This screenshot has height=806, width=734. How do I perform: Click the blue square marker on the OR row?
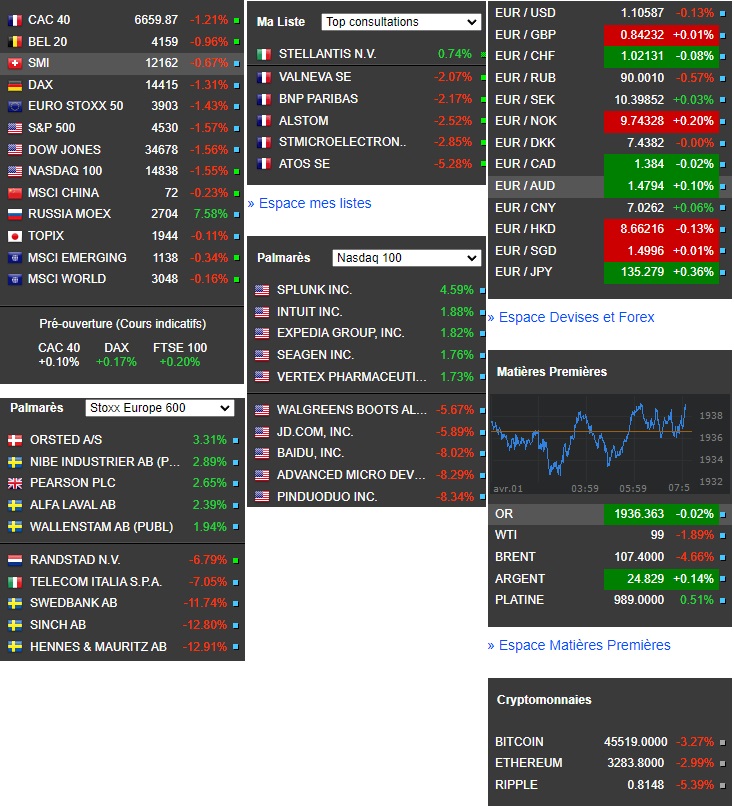pos(723,515)
